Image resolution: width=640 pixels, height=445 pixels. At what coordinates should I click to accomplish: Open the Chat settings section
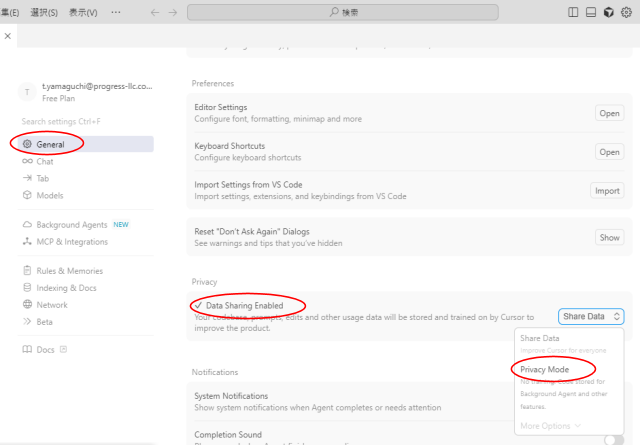[x=44, y=161]
